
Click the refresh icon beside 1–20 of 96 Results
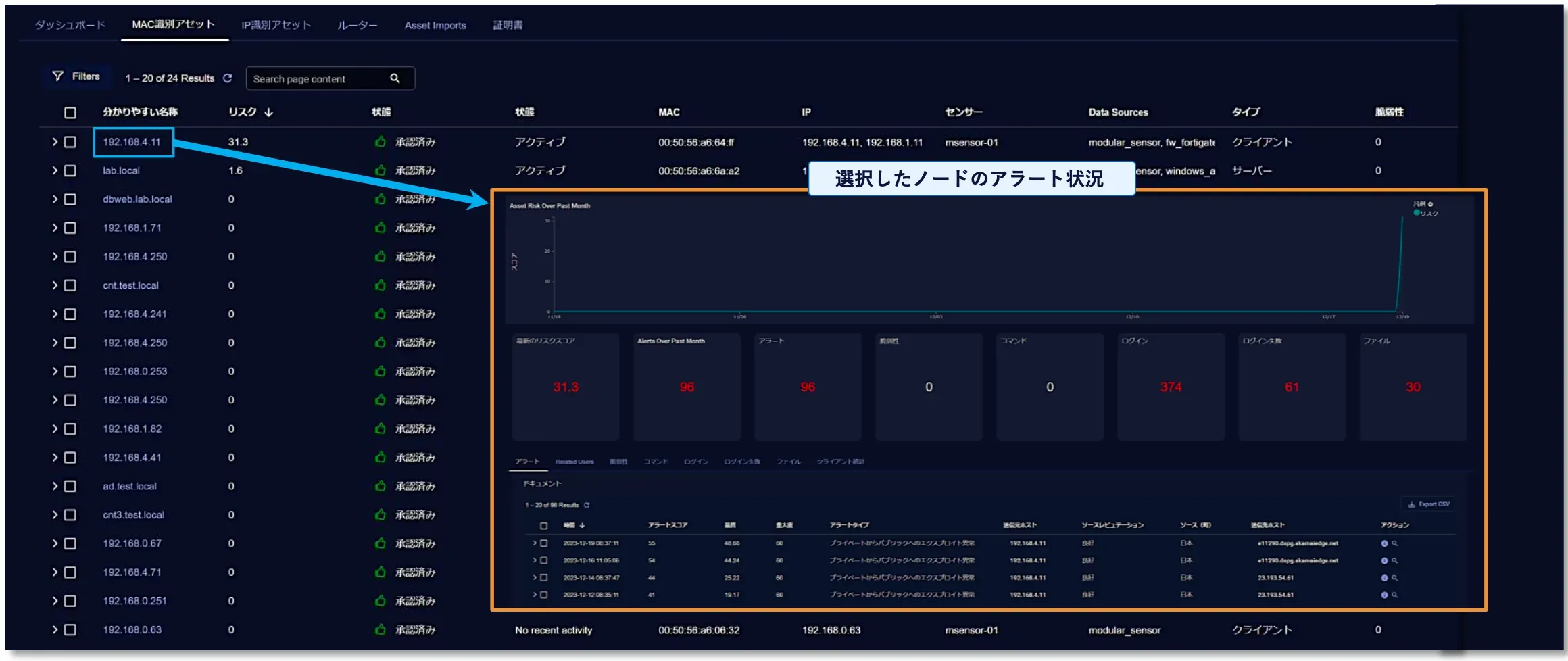[587, 505]
